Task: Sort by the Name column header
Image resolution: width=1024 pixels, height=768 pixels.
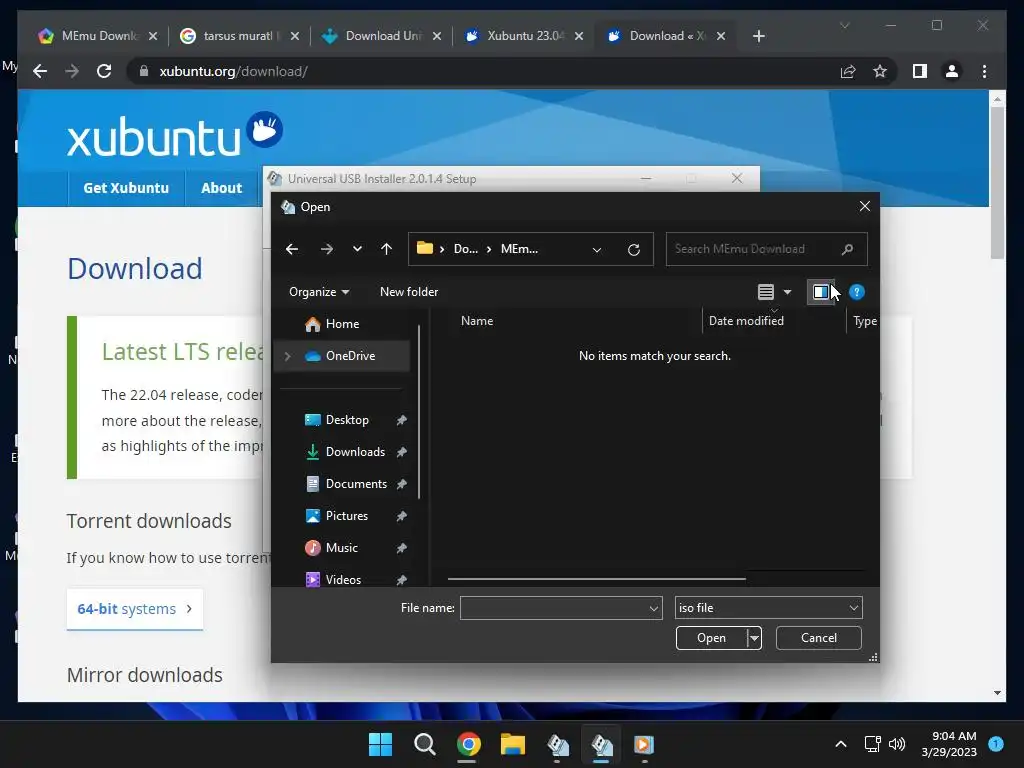Action: point(477,321)
